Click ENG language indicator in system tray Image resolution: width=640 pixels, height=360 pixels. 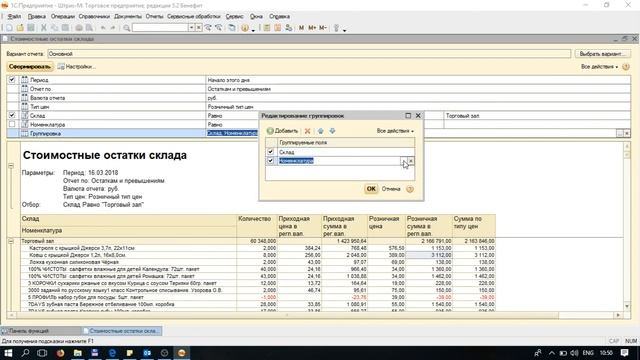[x=588, y=353]
